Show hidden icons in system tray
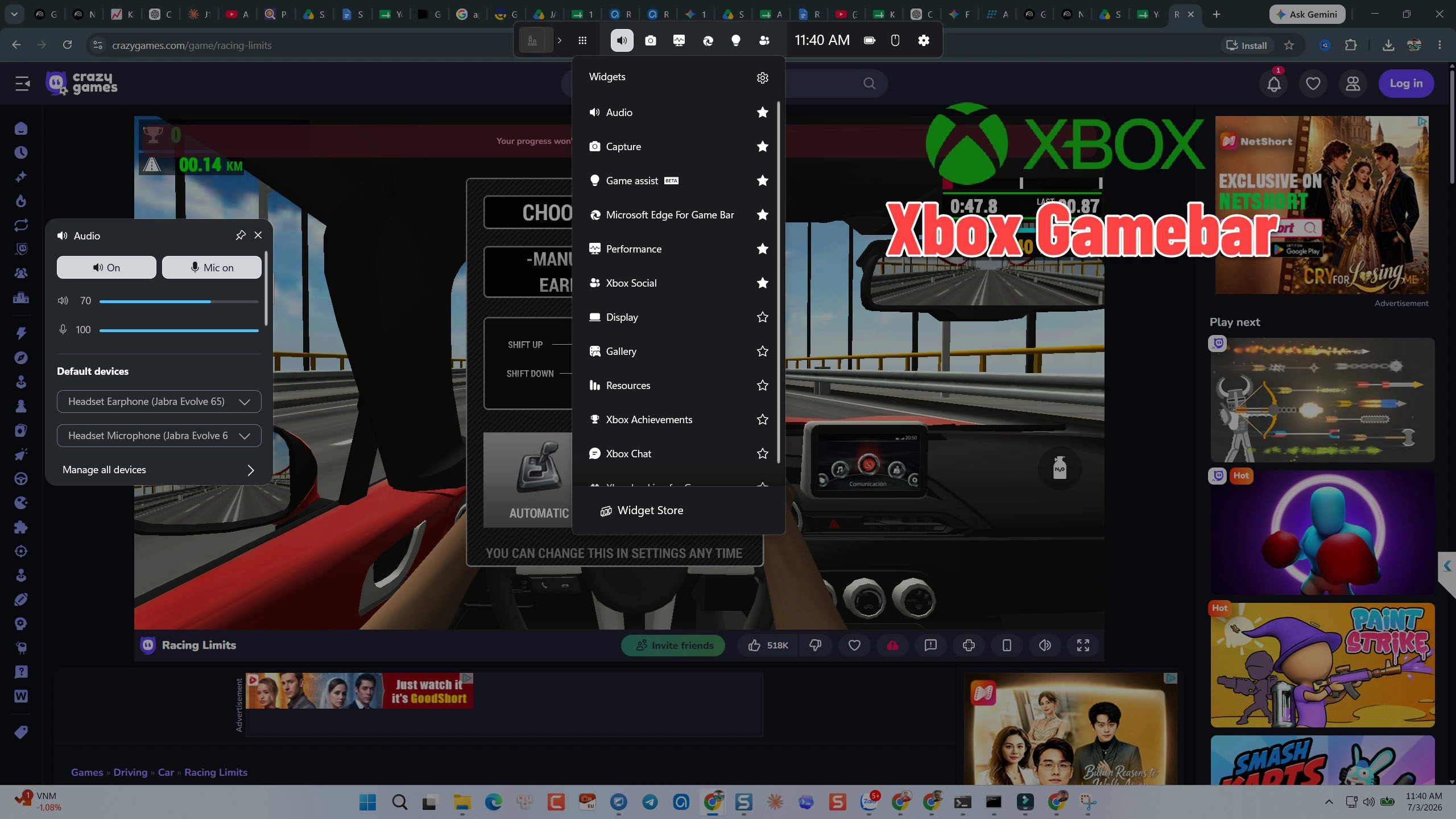Viewport: 1456px width, 819px height. pyautogui.click(x=1329, y=802)
